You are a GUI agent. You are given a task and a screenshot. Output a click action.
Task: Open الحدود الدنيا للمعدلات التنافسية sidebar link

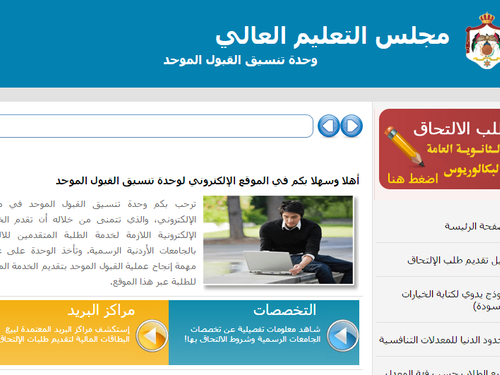pyautogui.click(x=439, y=340)
